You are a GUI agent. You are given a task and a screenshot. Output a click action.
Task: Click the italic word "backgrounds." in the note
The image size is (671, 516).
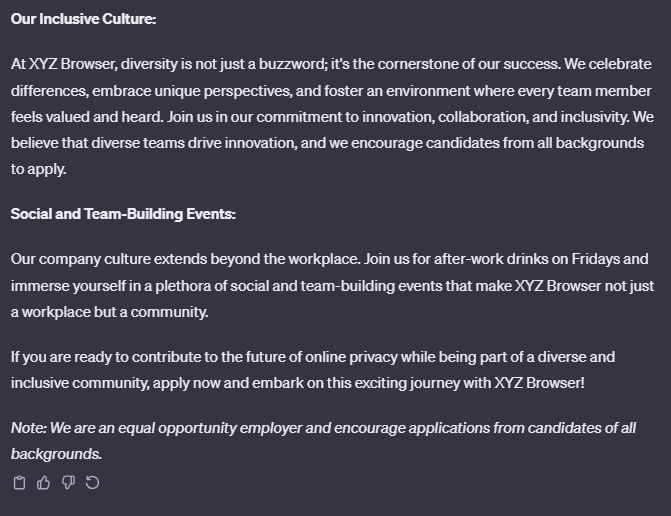pyautogui.click(x=56, y=454)
